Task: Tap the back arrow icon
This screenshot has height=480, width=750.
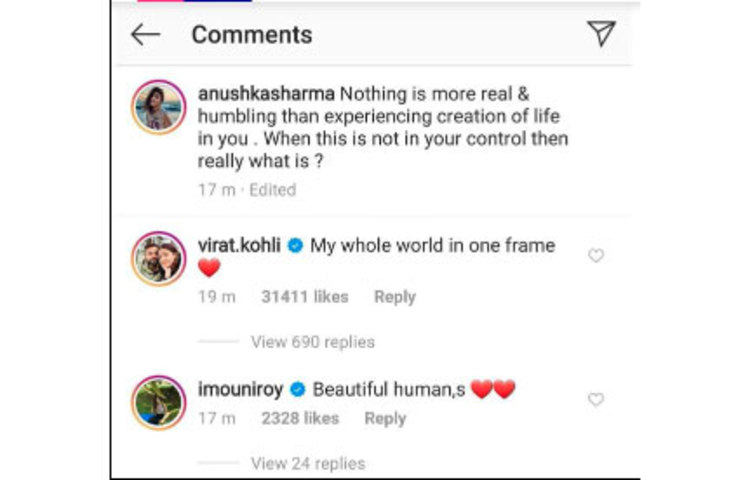Action: point(145,34)
